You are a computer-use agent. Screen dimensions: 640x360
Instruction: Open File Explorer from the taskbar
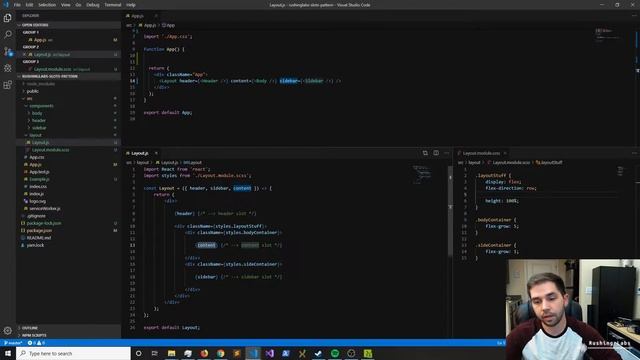click(171, 353)
